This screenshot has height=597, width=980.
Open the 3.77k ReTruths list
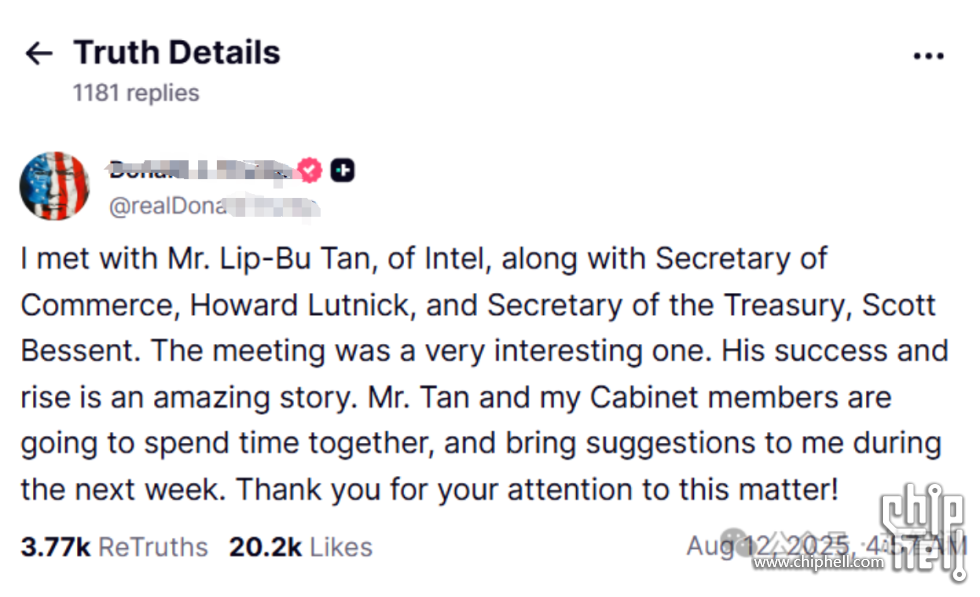coord(114,548)
